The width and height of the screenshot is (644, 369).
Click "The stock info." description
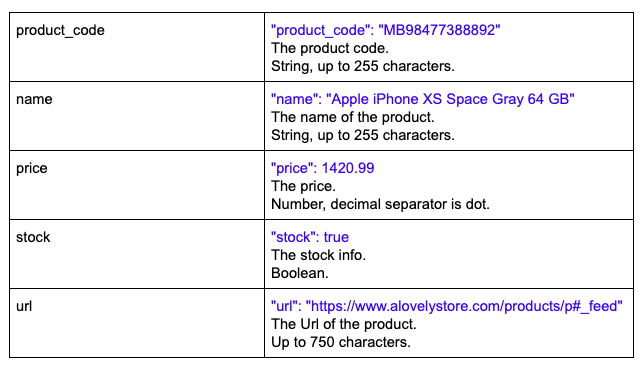click(x=318, y=255)
